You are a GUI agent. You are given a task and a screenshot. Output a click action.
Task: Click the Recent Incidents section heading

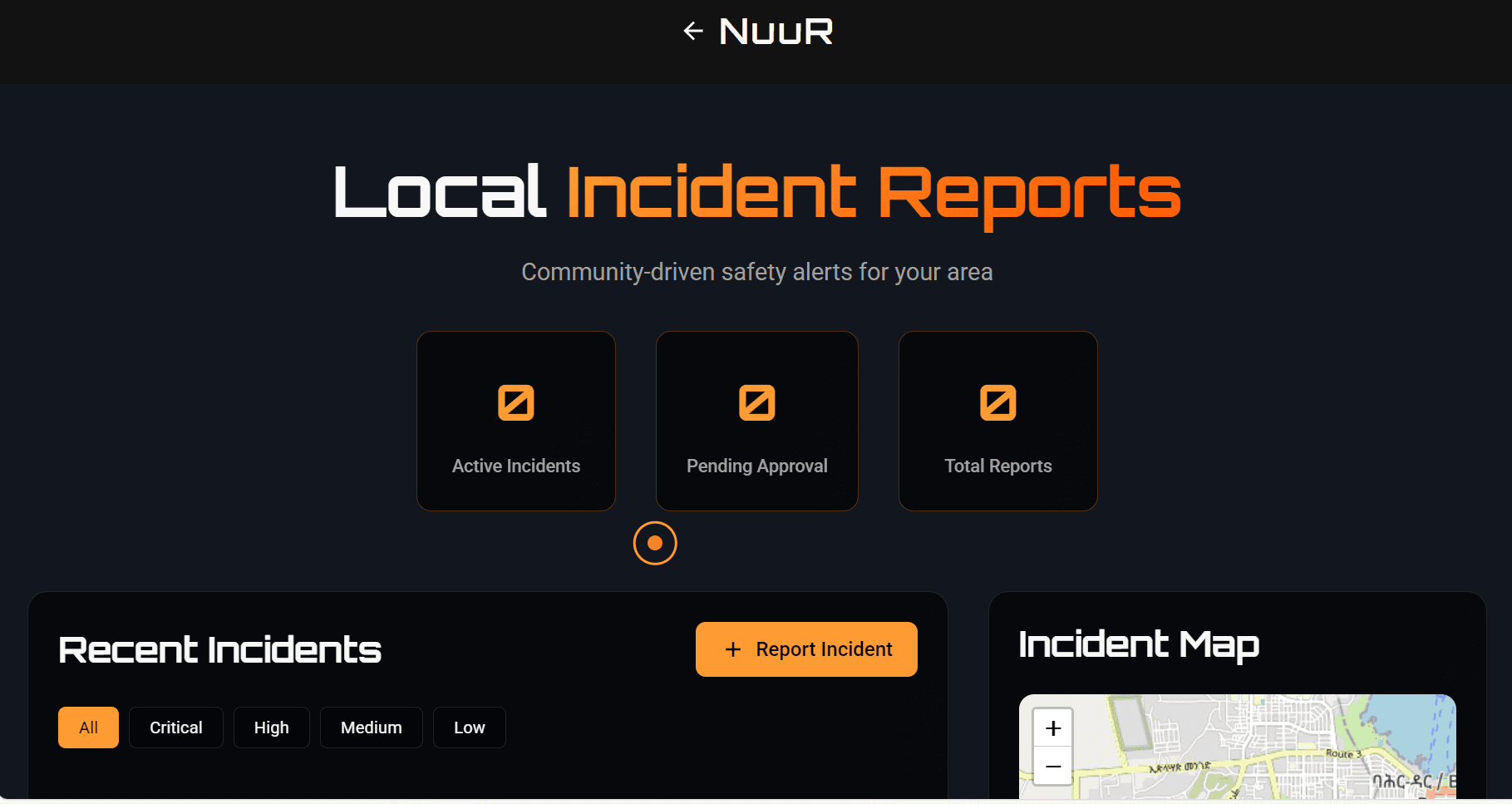pos(219,649)
